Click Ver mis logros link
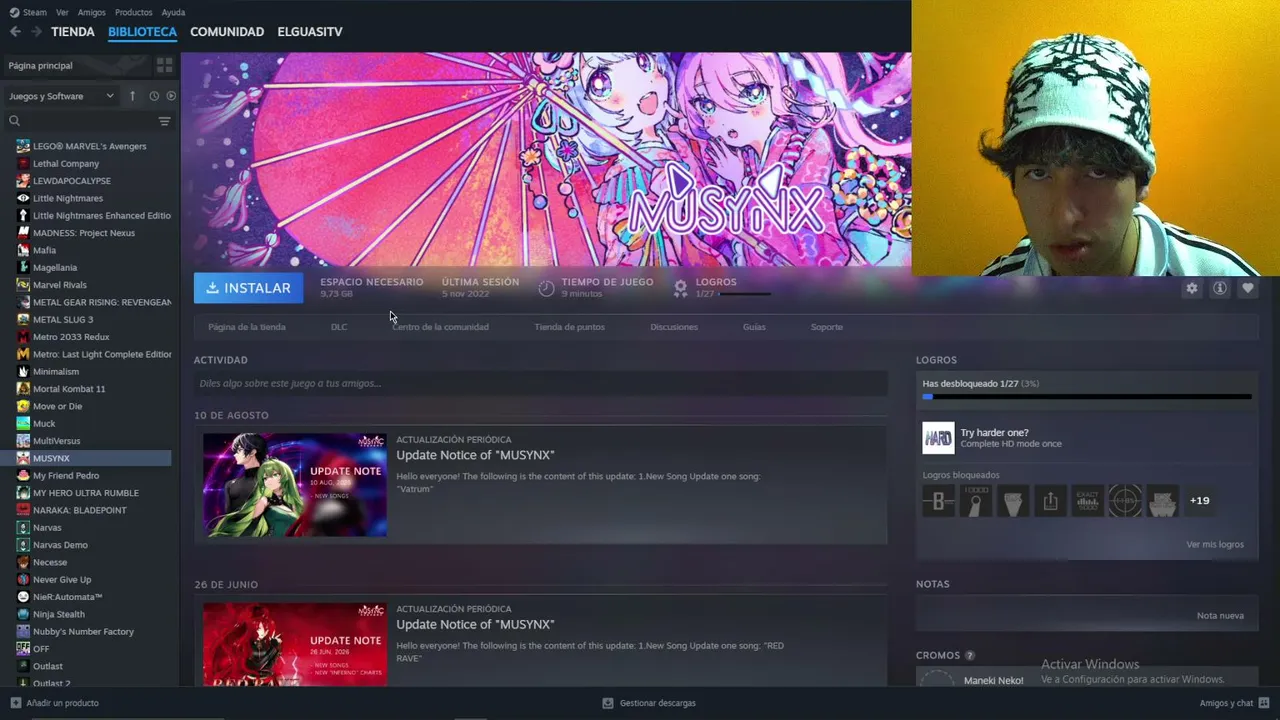This screenshot has height=720, width=1280. point(1215,545)
